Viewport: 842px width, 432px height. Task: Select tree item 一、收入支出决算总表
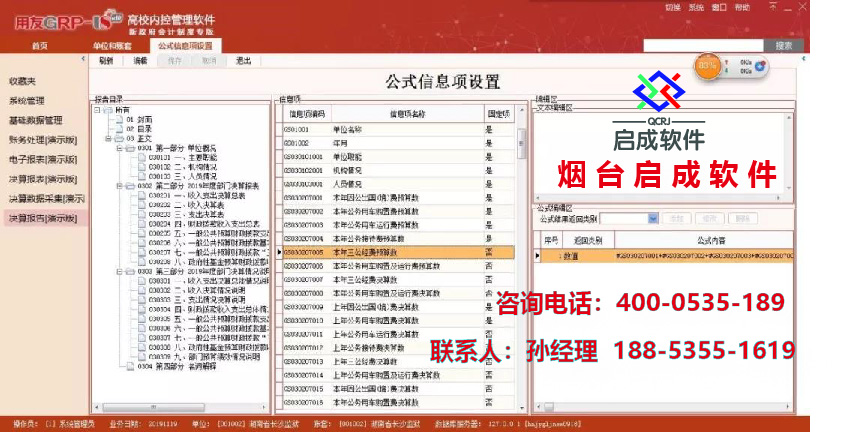[x=197, y=196]
